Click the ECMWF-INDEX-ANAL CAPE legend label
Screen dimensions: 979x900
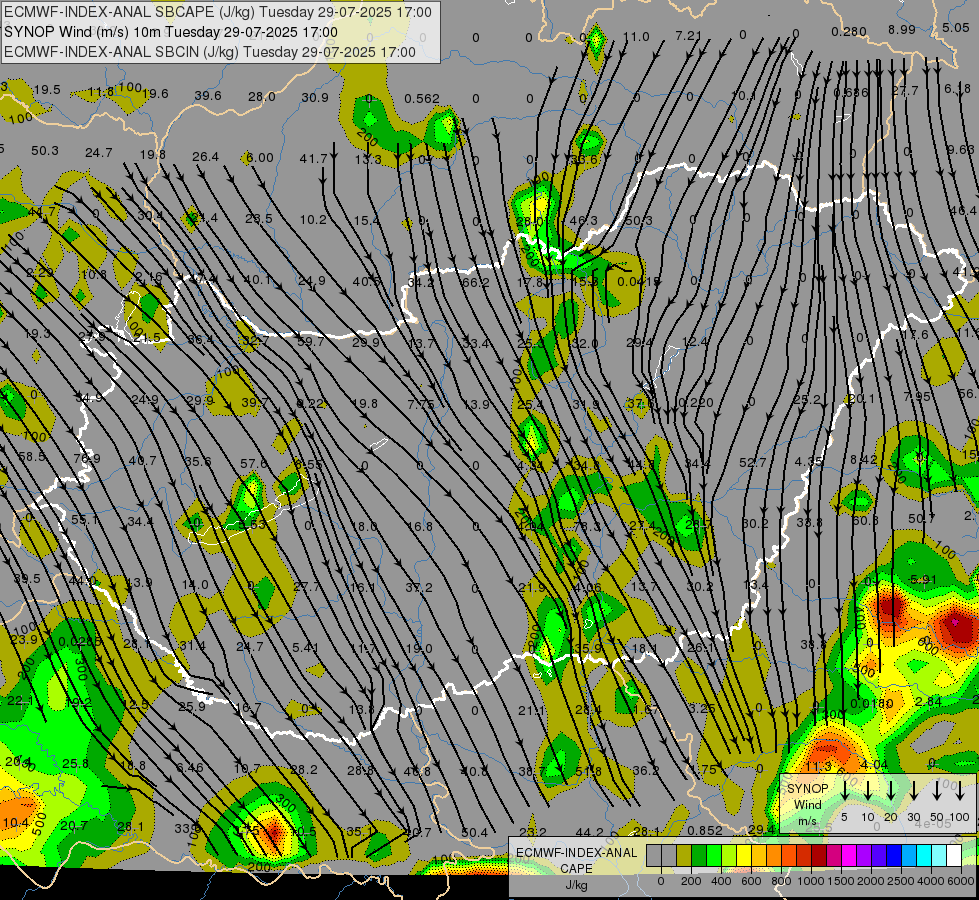click(576, 860)
